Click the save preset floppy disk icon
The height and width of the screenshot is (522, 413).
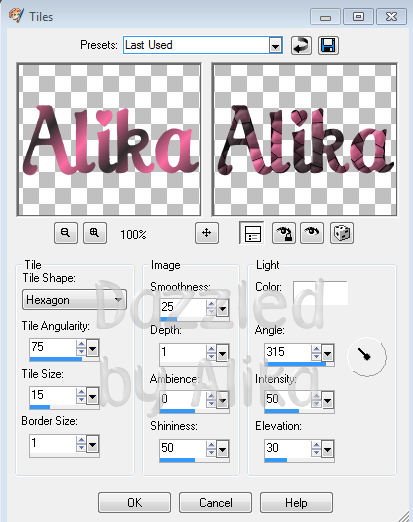(x=328, y=45)
